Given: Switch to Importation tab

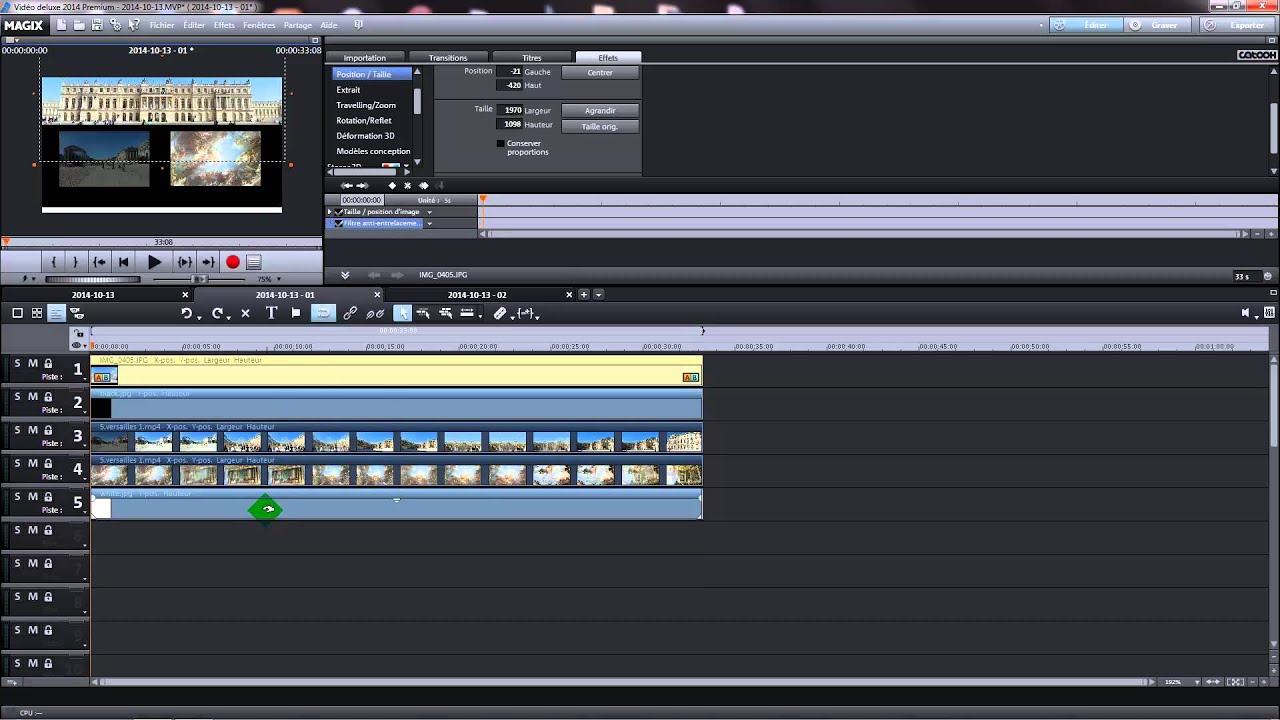Looking at the screenshot, I should [x=365, y=58].
